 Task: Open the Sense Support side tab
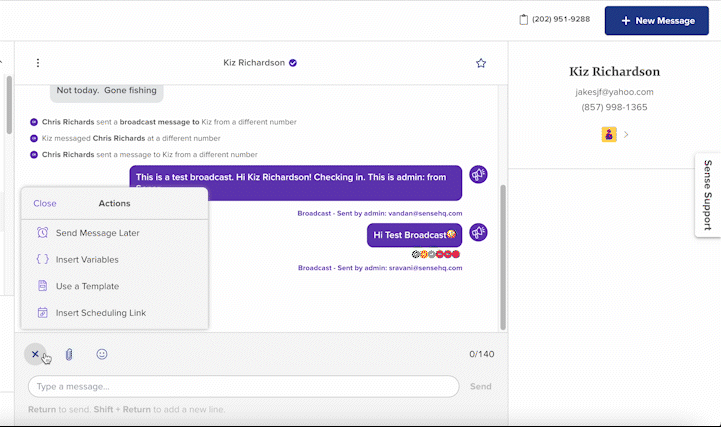[x=708, y=195]
